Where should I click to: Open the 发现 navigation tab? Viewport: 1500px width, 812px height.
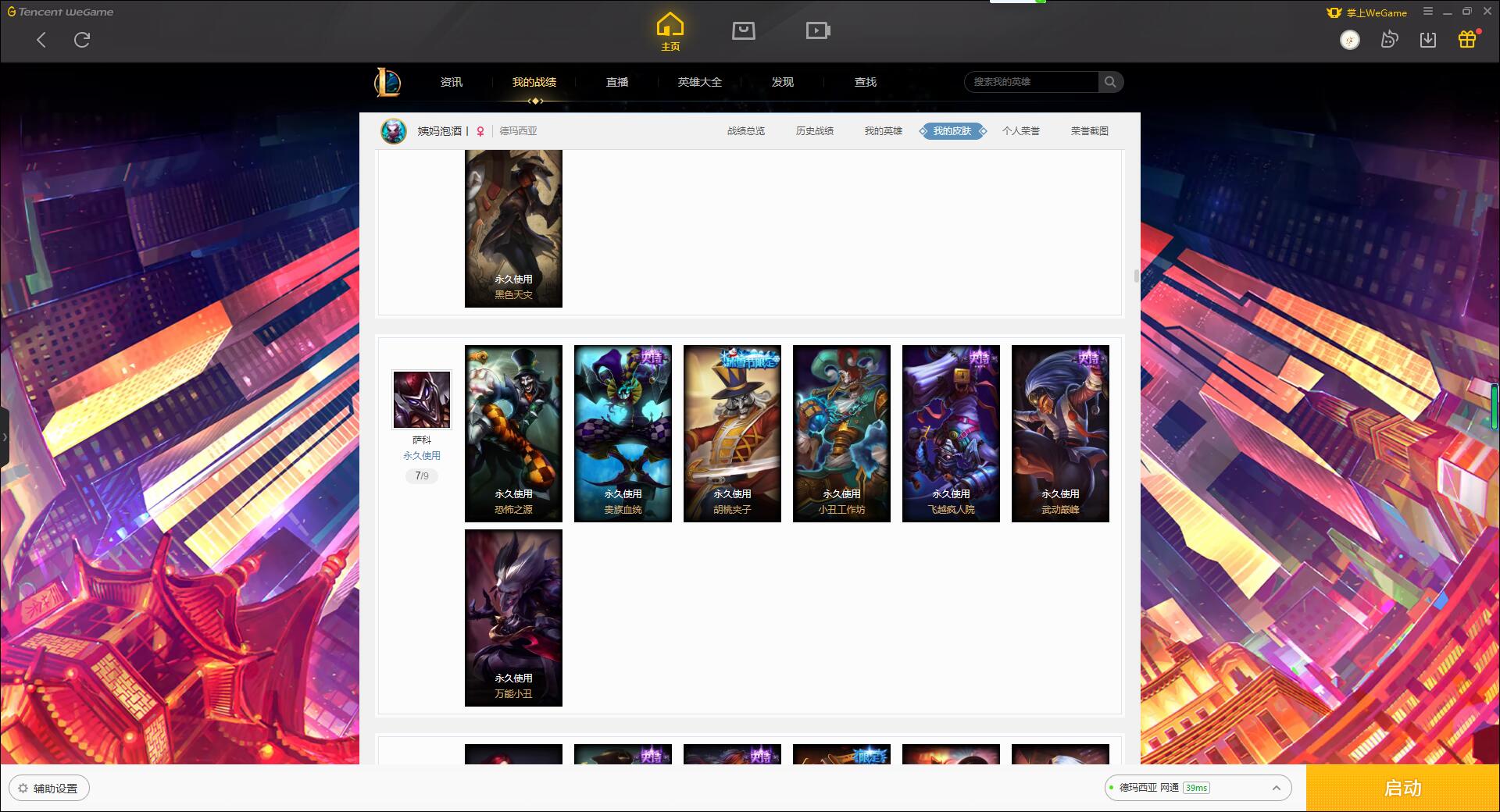[783, 82]
